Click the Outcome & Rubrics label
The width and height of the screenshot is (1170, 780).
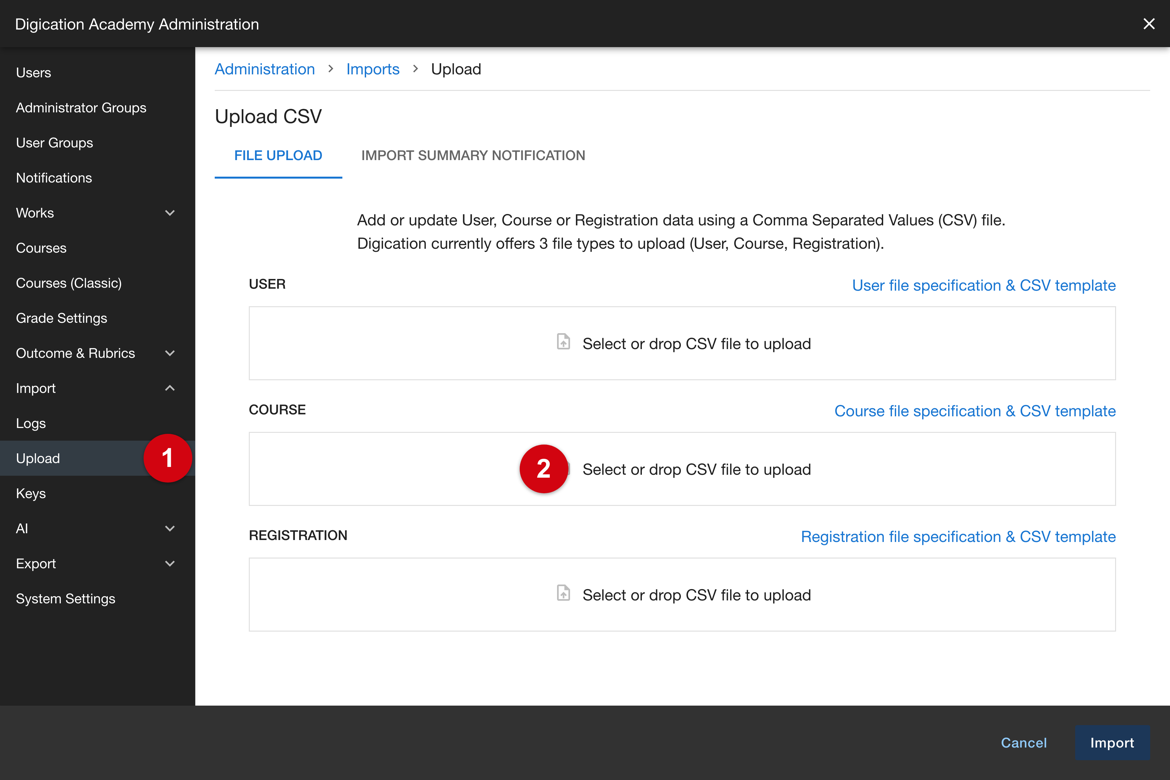[75, 353]
